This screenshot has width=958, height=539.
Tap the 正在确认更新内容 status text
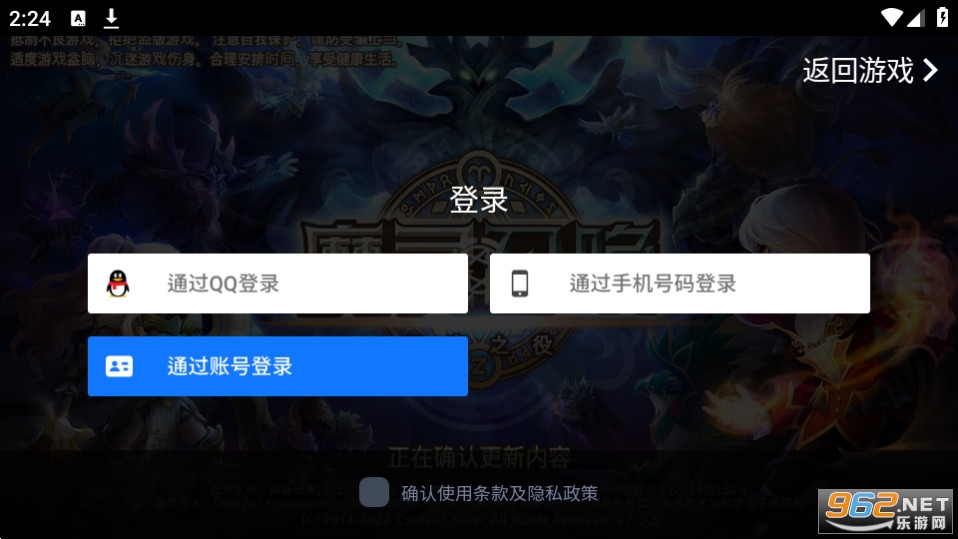[479, 457]
